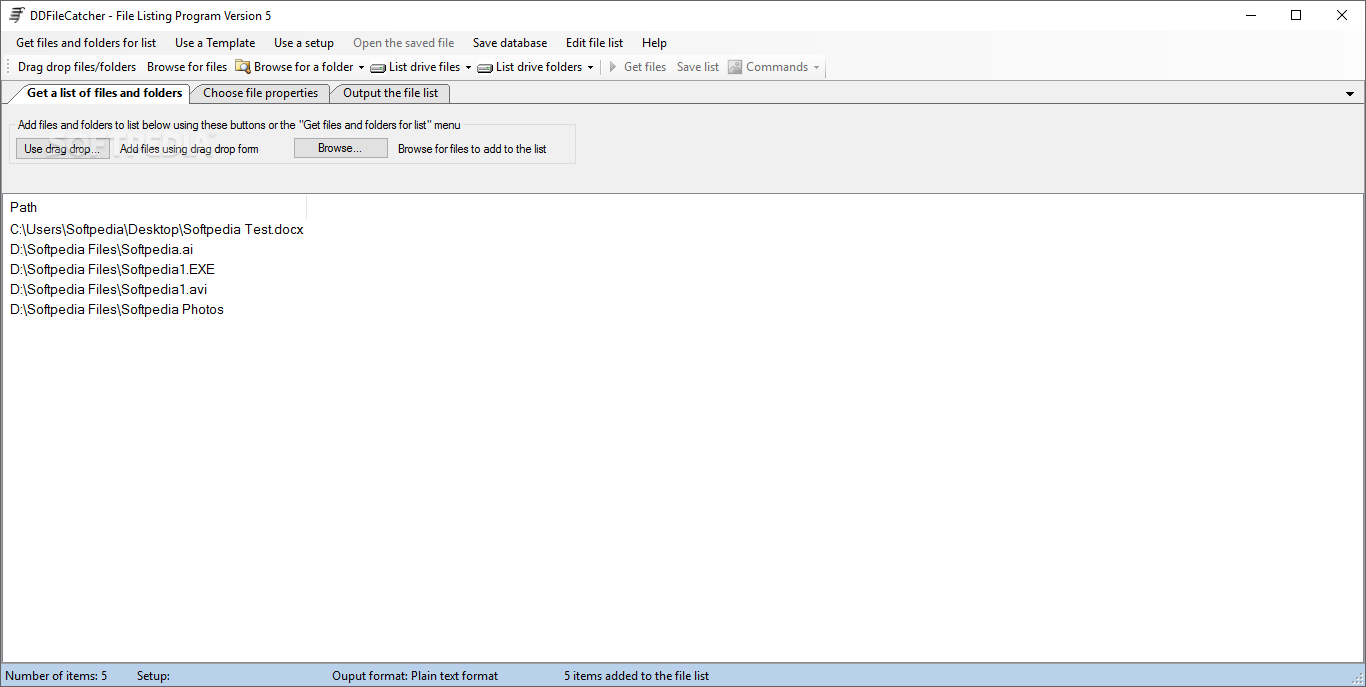Image resolution: width=1366 pixels, height=687 pixels.
Task: Open the Edit file list menu
Action: [594, 43]
